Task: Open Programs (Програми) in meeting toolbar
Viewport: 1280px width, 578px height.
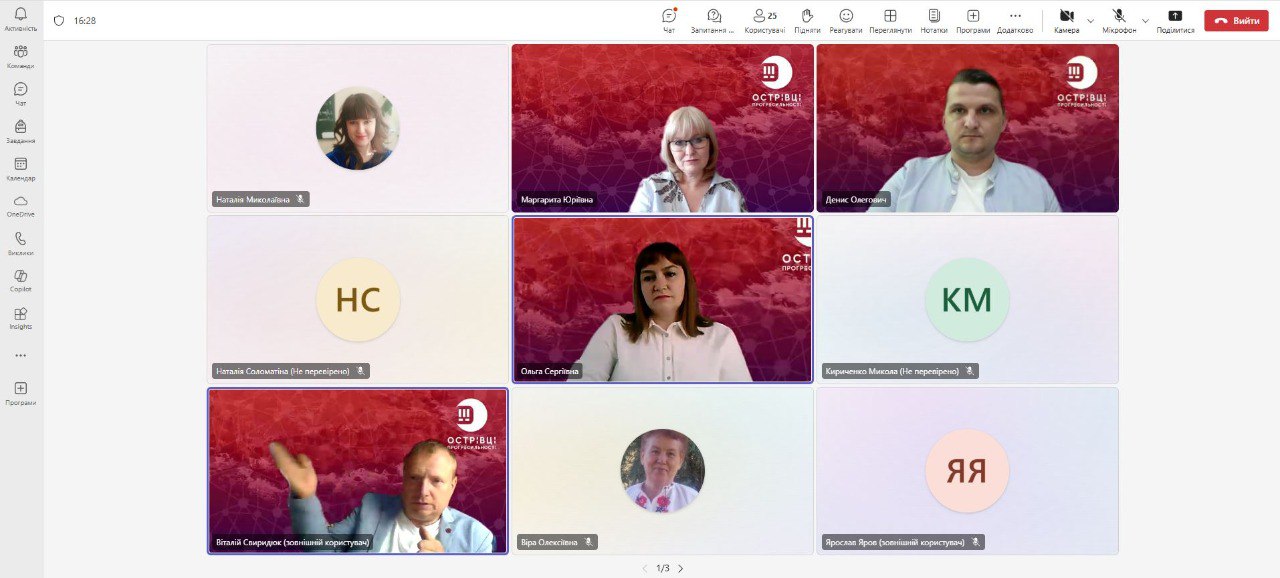Action: tap(973, 20)
